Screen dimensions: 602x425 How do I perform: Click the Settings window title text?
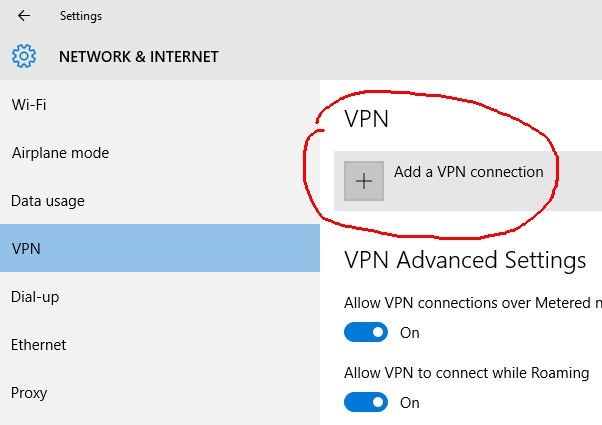[x=81, y=16]
